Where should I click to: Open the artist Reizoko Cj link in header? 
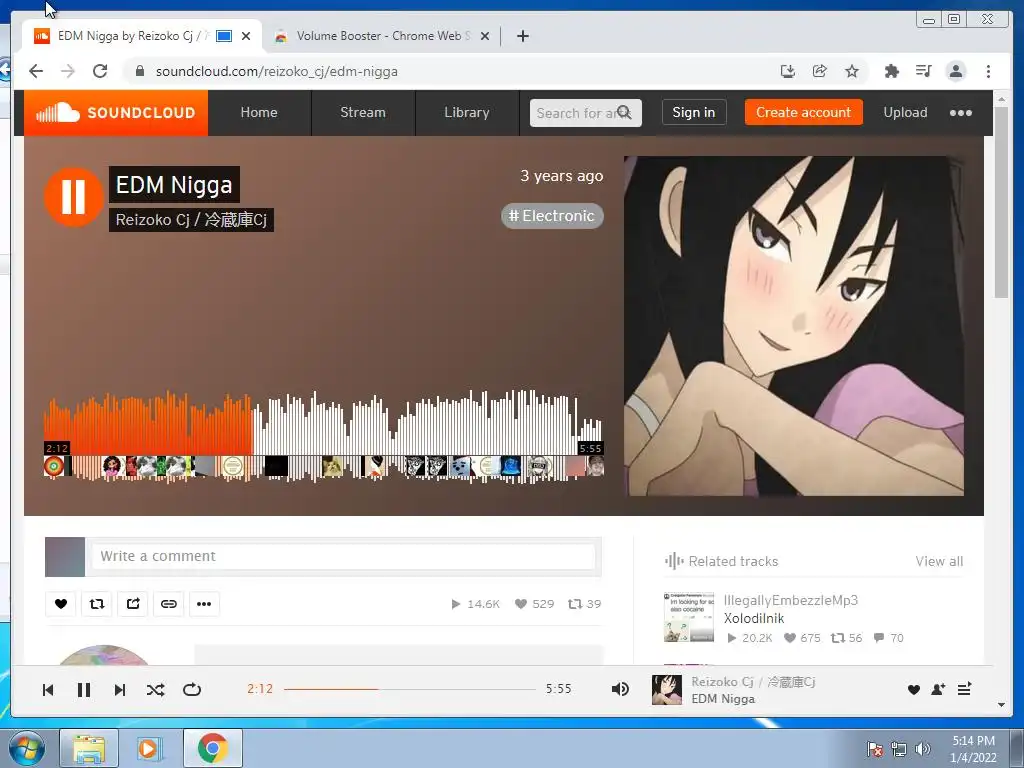coord(191,219)
